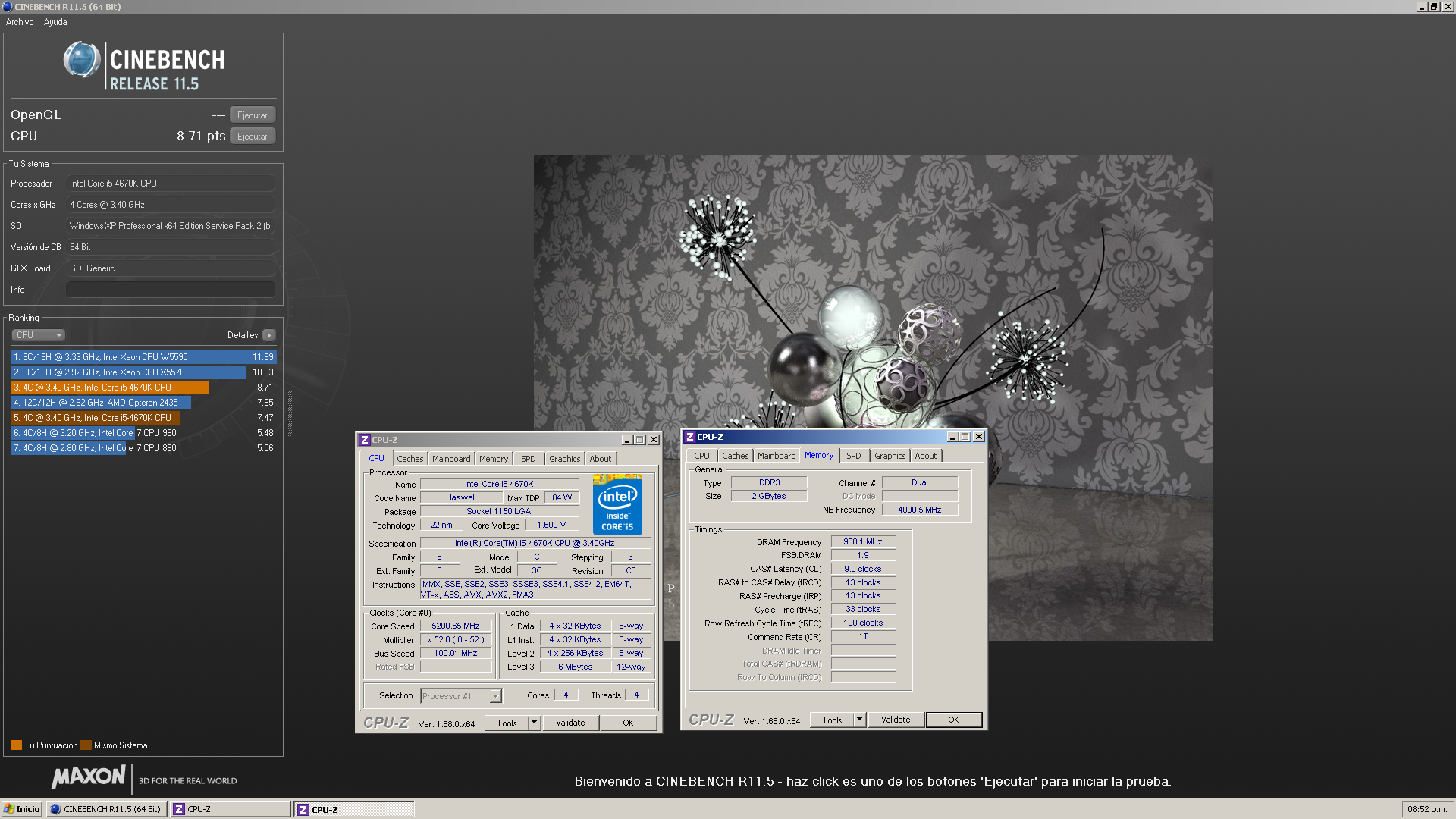Select ranking row Xeon CPU W5590
This screenshot has height=819, width=1456.
tap(143, 357)
